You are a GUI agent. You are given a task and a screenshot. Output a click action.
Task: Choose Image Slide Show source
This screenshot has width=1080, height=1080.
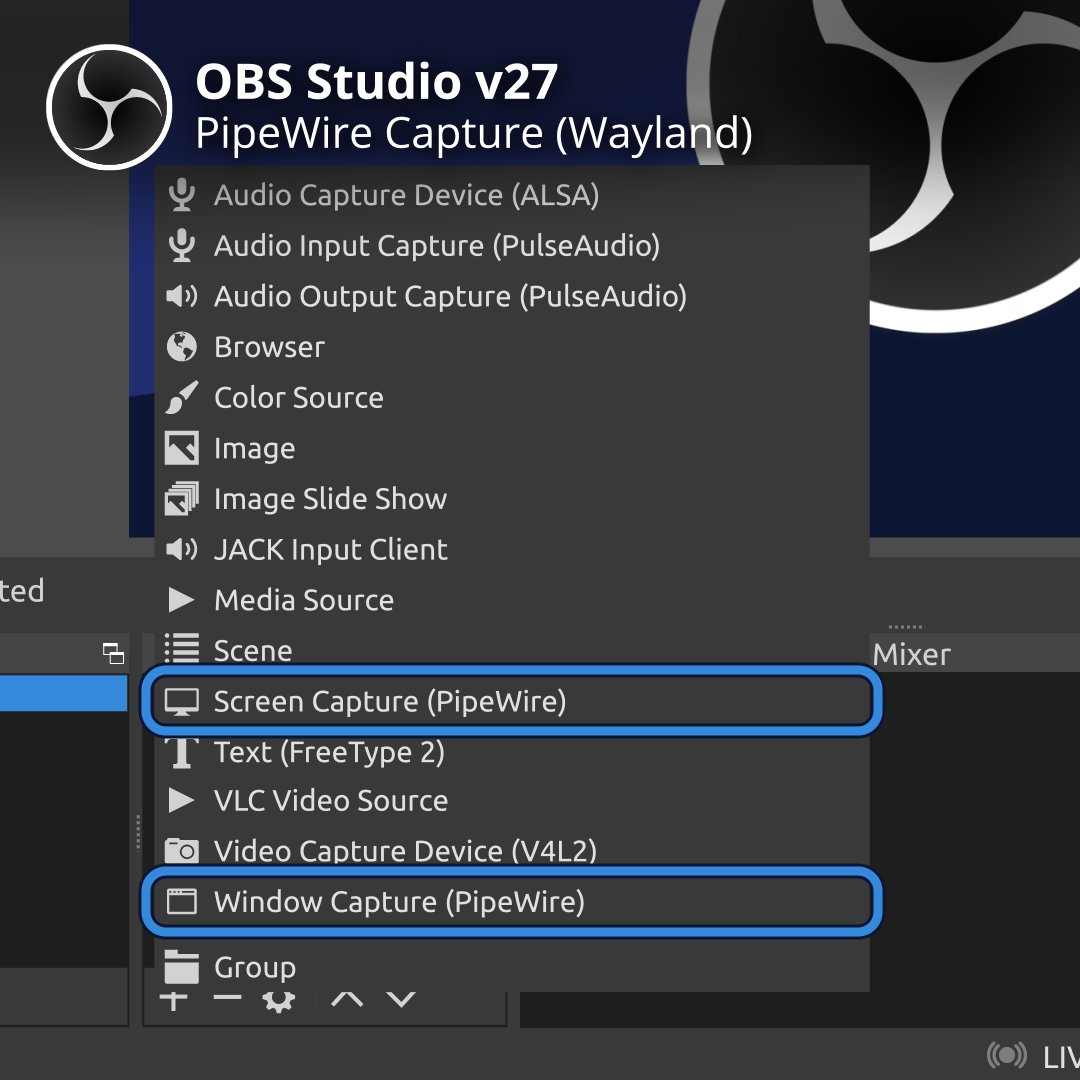pos(512,499)
